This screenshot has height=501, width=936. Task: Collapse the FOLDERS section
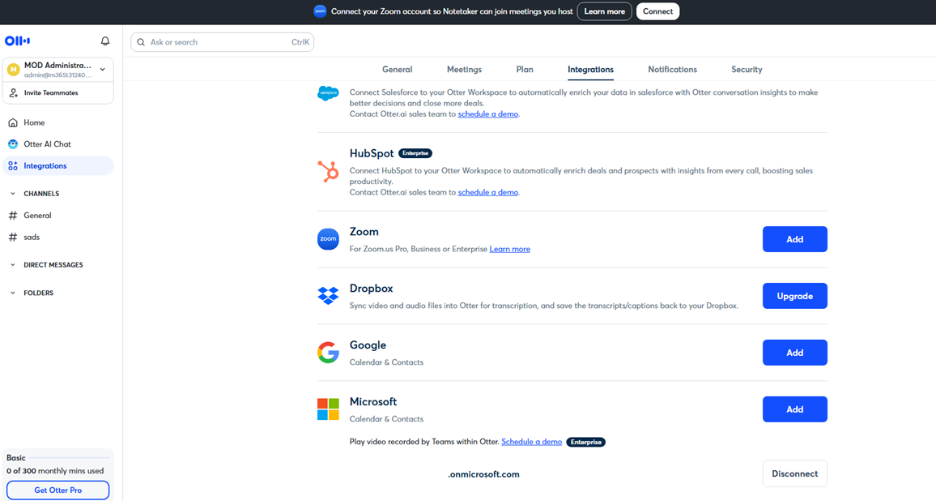13,293
